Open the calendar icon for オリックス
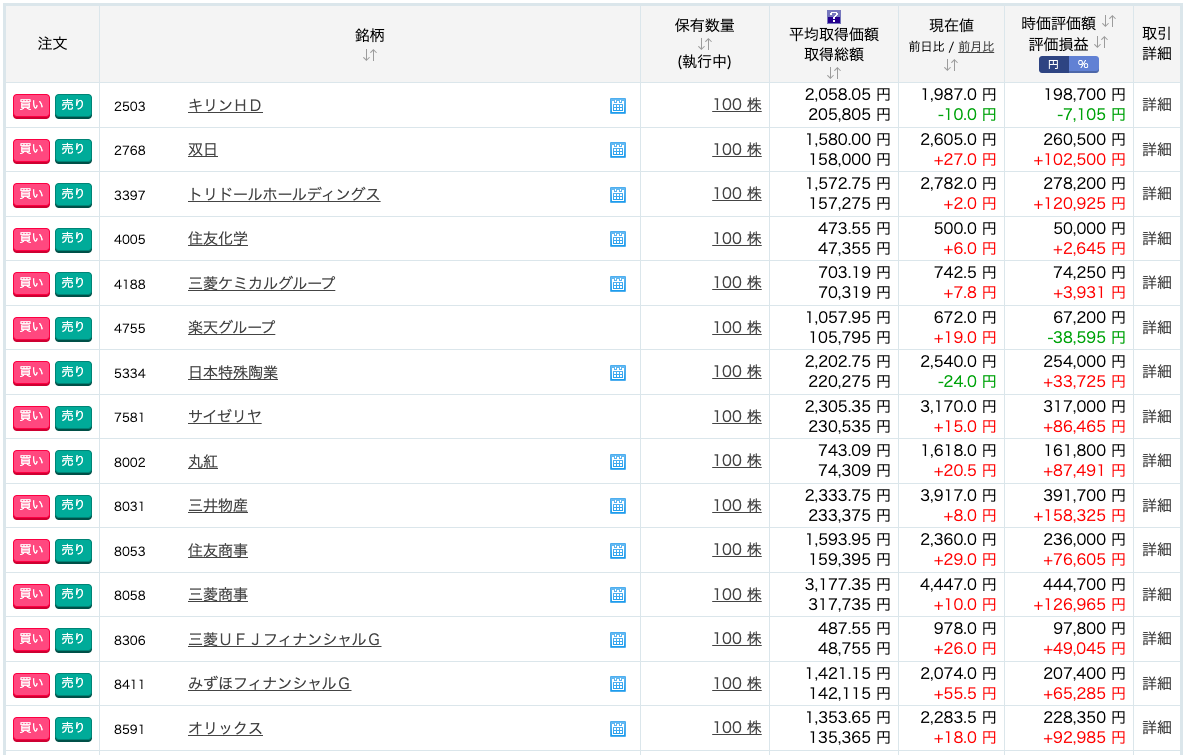 pyautogui.click(x=617, y=729)
